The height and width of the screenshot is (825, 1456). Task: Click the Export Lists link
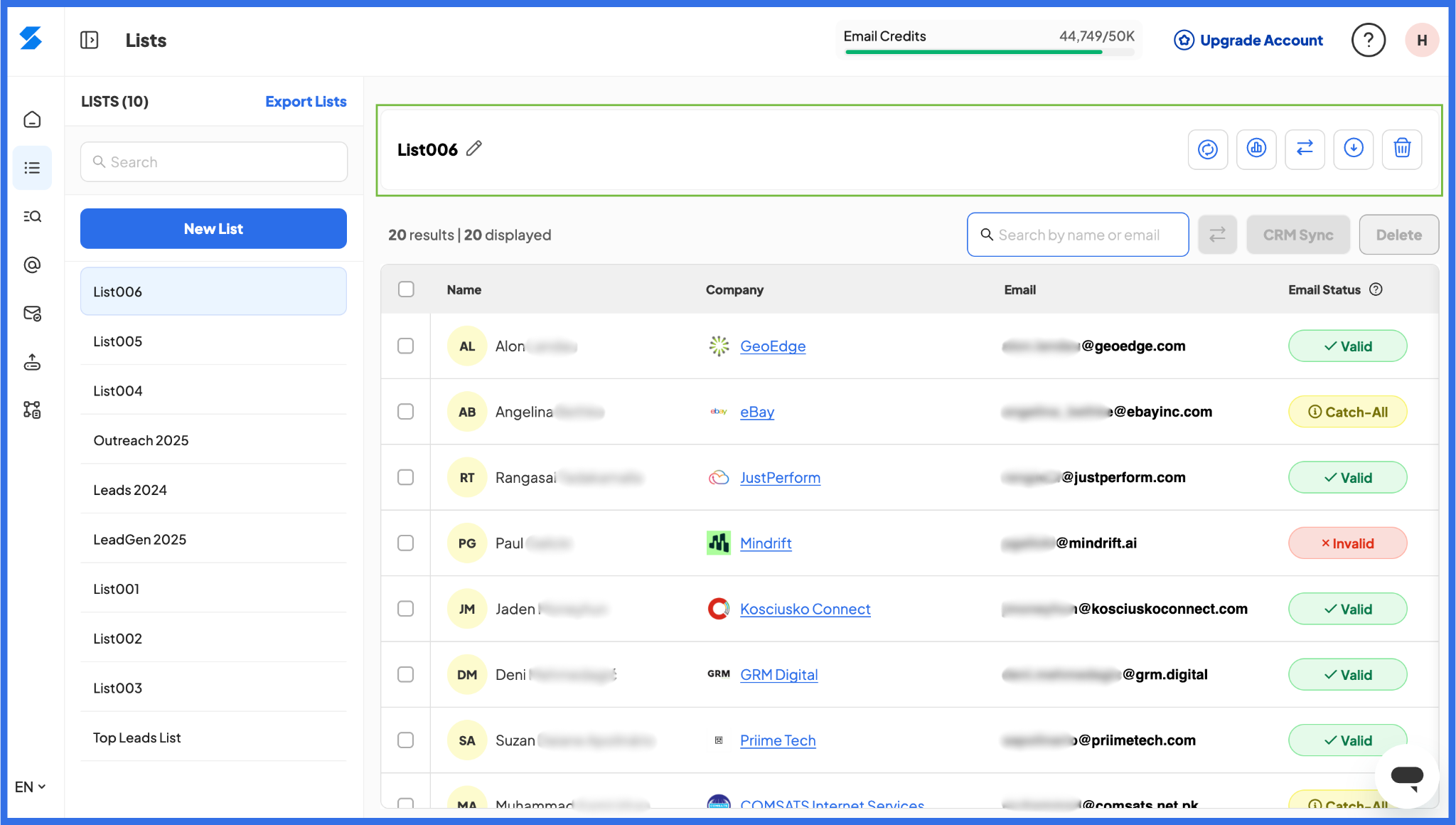[x=306, y=102]
